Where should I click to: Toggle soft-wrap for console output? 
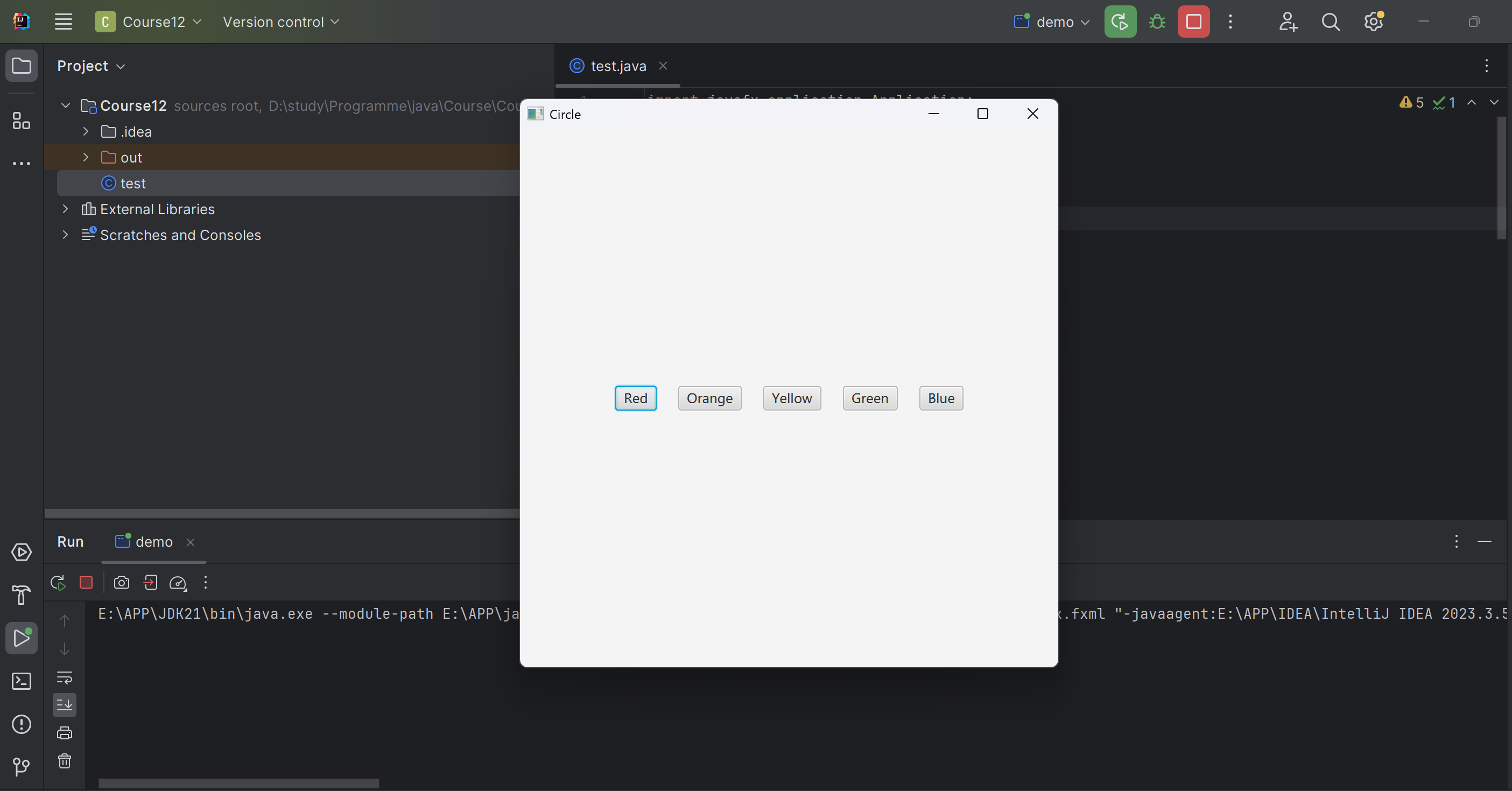point(65,678)
